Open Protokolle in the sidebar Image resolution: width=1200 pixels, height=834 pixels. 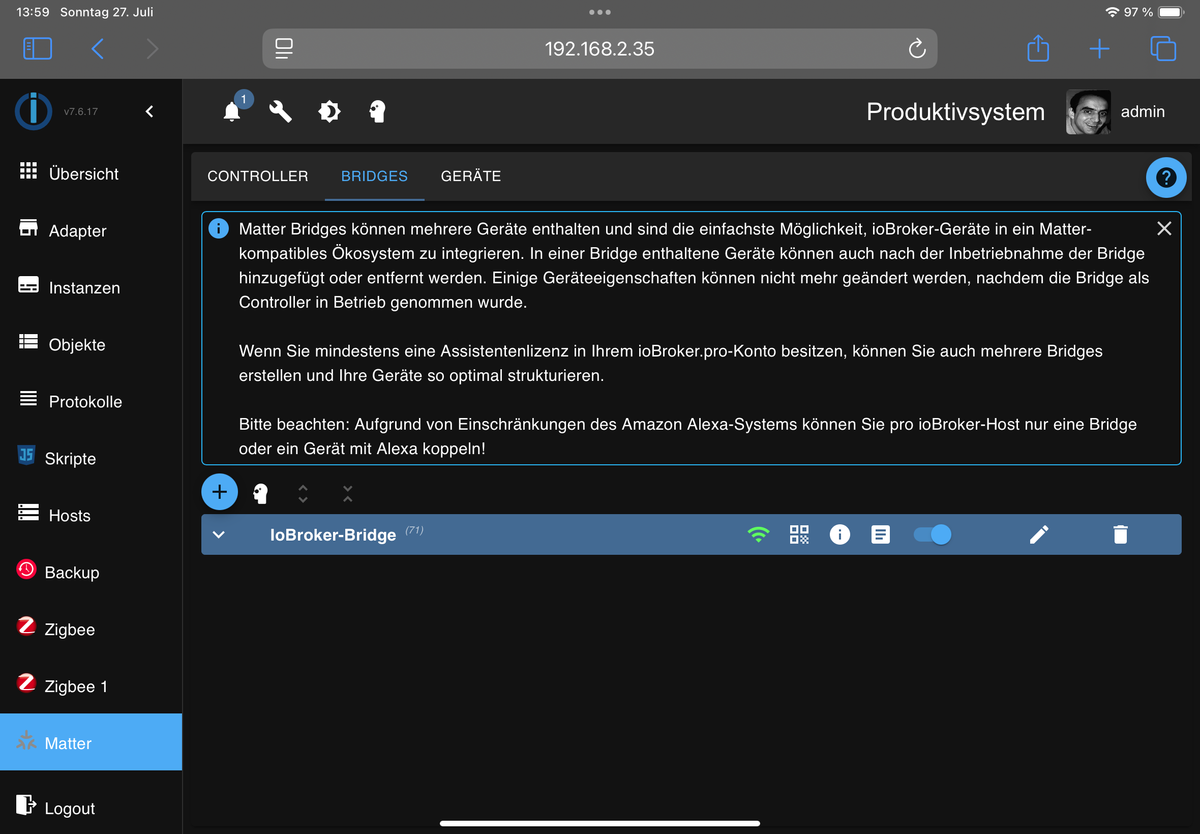pos(91,401)
